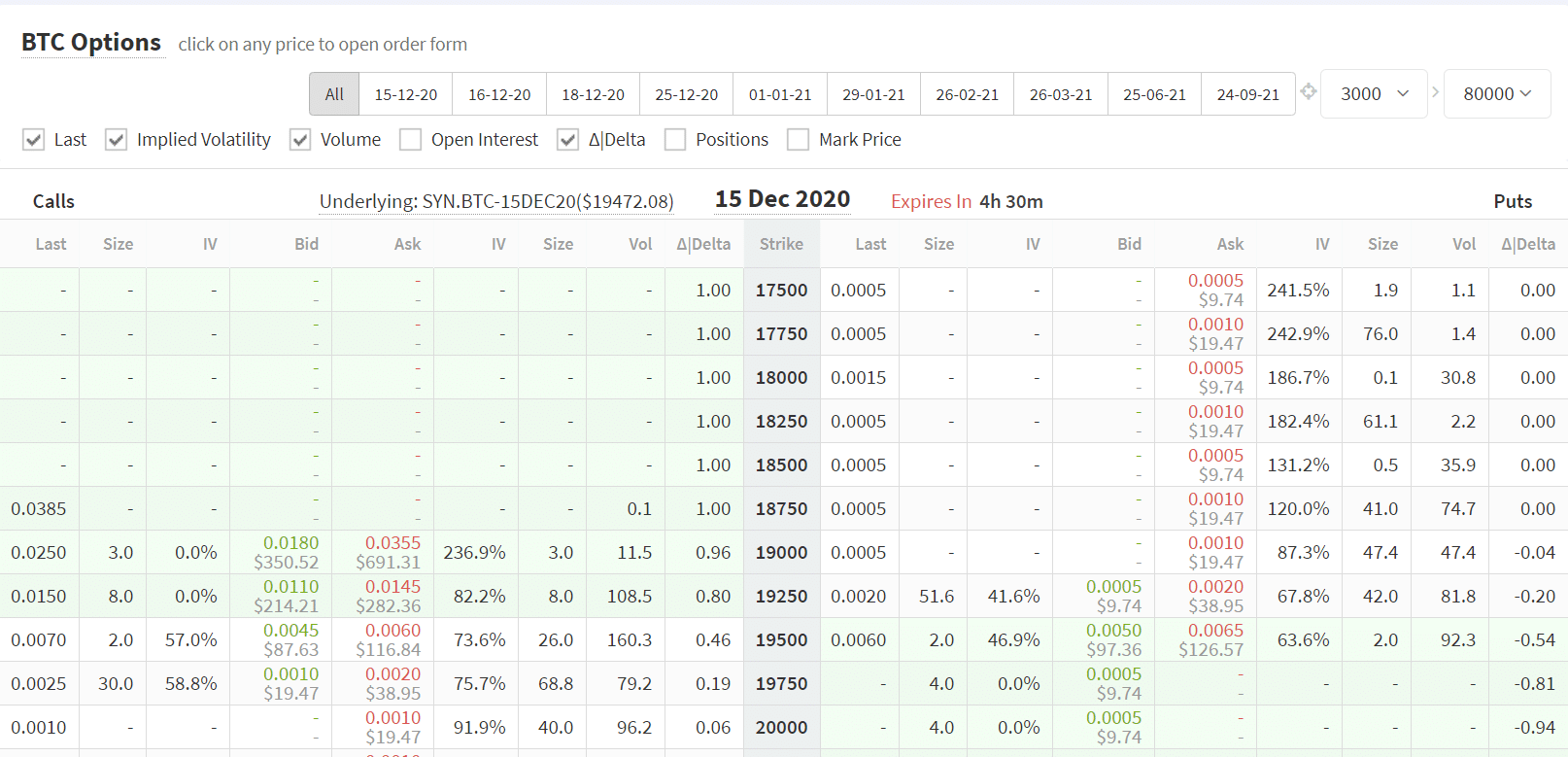Click the right arrow between strike ranges
The height and width of the screenshot is (757, 1568).
coord(1435,92)
